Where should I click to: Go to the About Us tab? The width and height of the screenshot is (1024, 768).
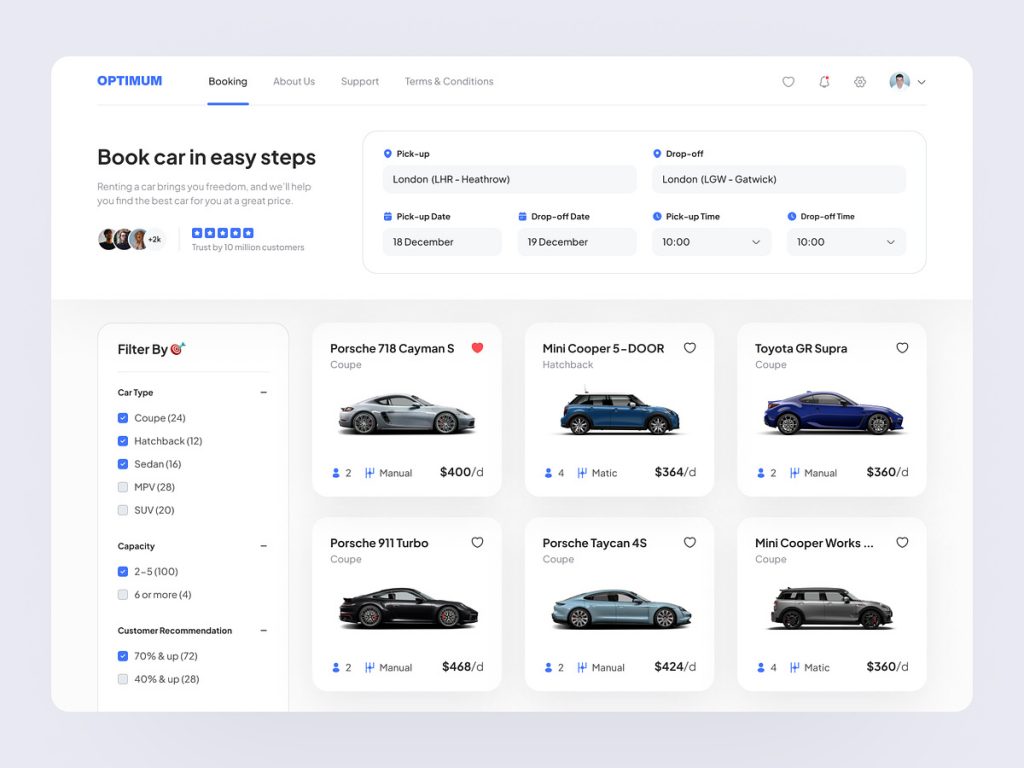coord(294,82)
